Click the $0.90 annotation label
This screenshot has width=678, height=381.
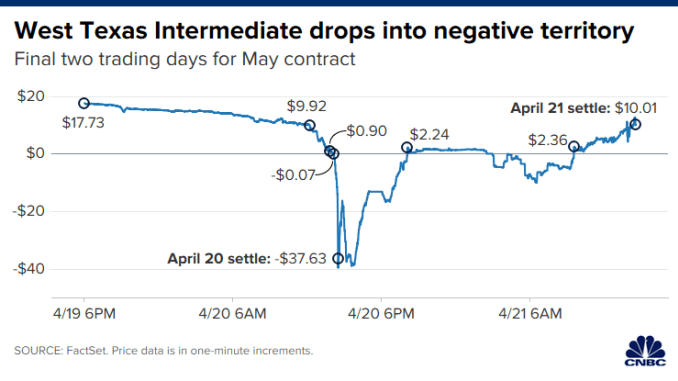[x=367, y=131]
